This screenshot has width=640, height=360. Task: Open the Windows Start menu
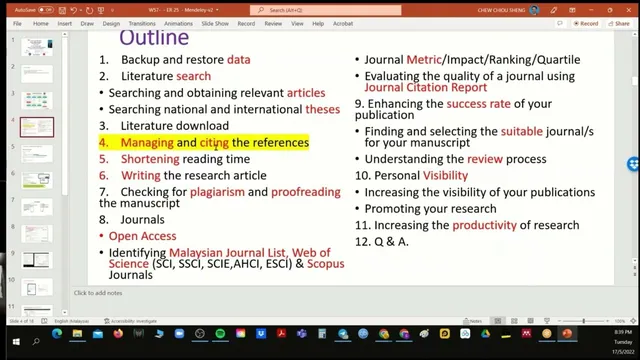(x=16, y=341)
